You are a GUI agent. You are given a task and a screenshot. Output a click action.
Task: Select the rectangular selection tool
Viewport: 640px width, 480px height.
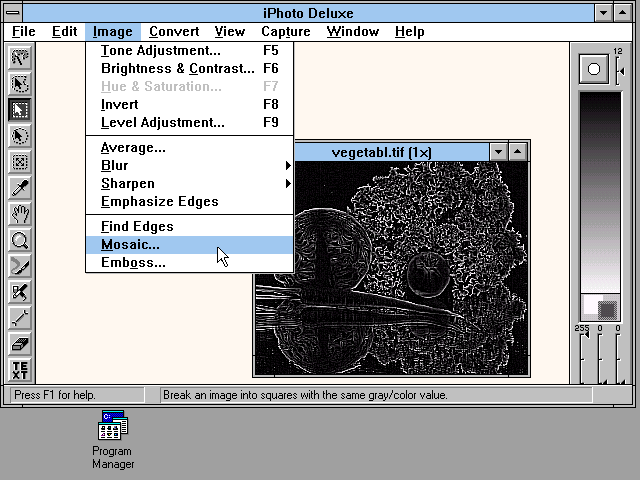pos(20,110)
